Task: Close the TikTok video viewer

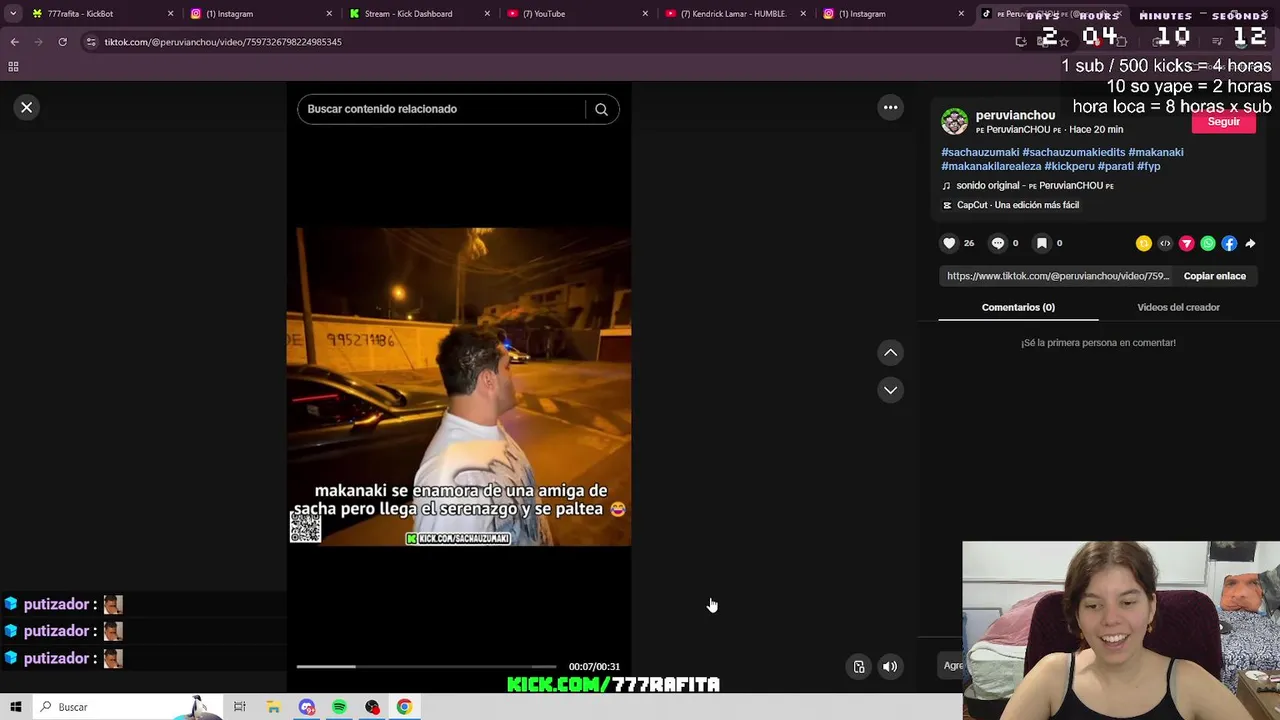Action: coord(27,107)
